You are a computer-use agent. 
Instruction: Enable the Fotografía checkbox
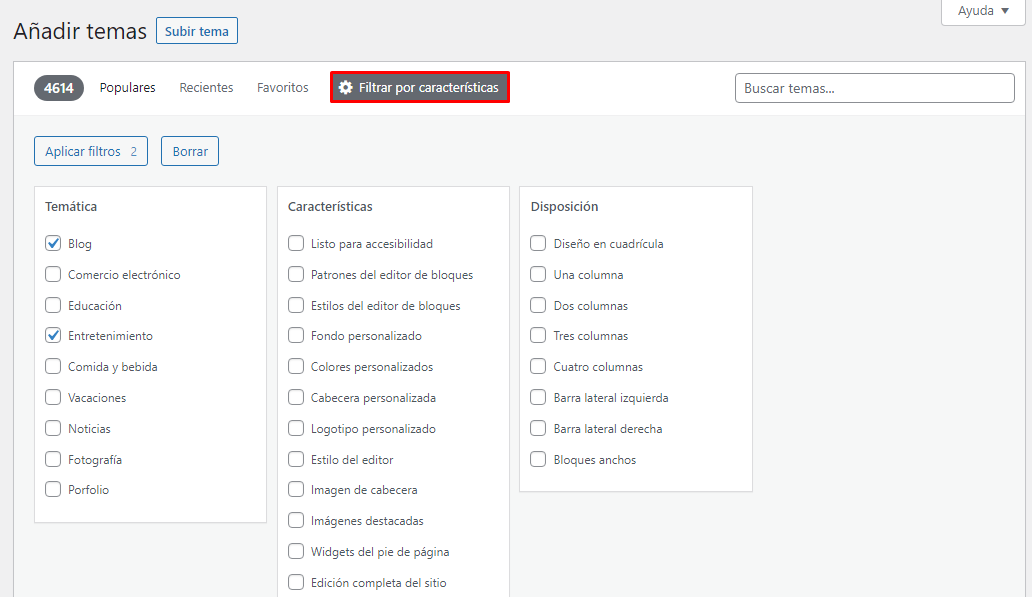(x=52, y=459)
